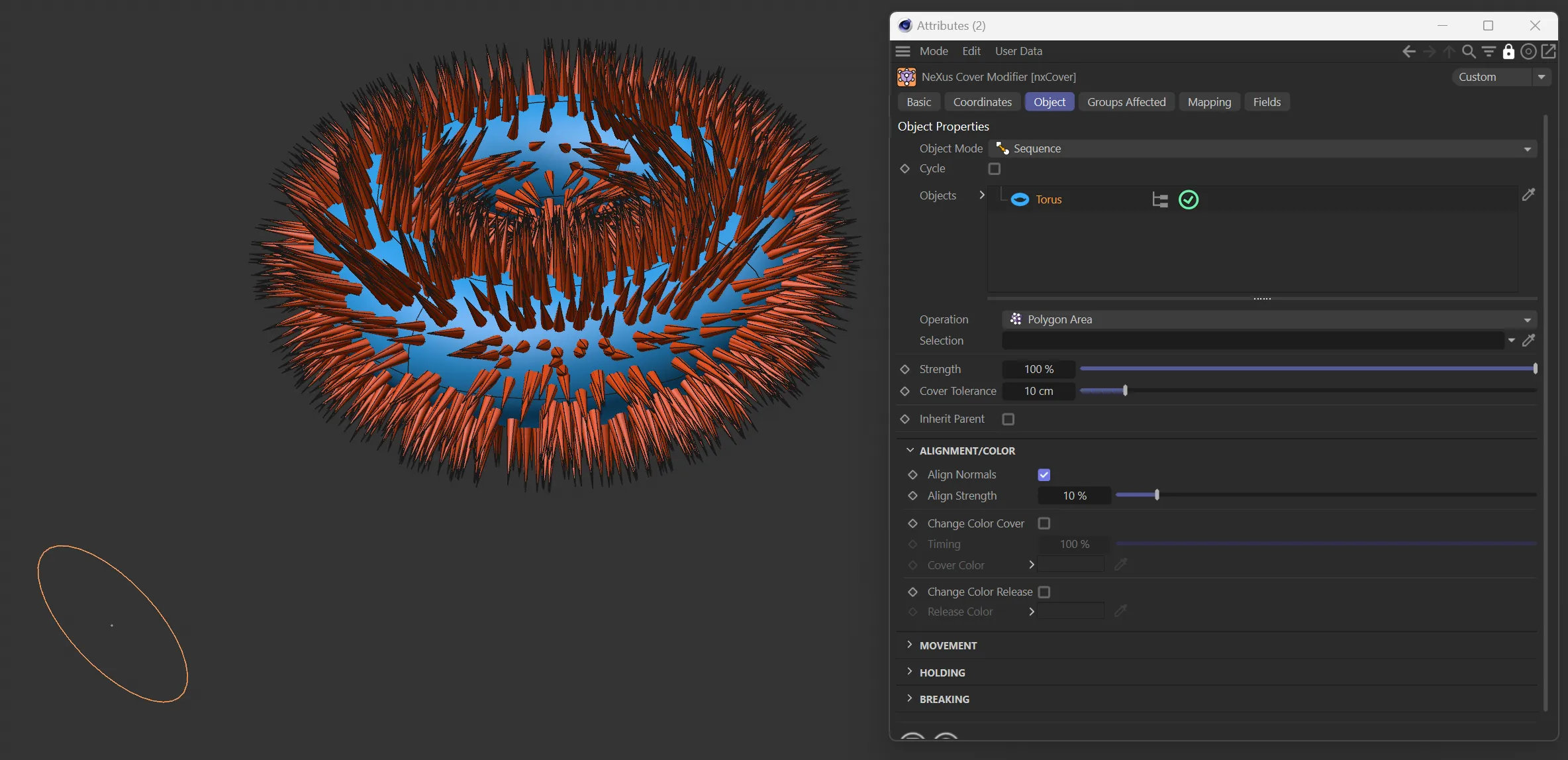Select the Torus object in the list
The width and height of the screenshot is (1568, 760).
click(x=1048, y=199)
